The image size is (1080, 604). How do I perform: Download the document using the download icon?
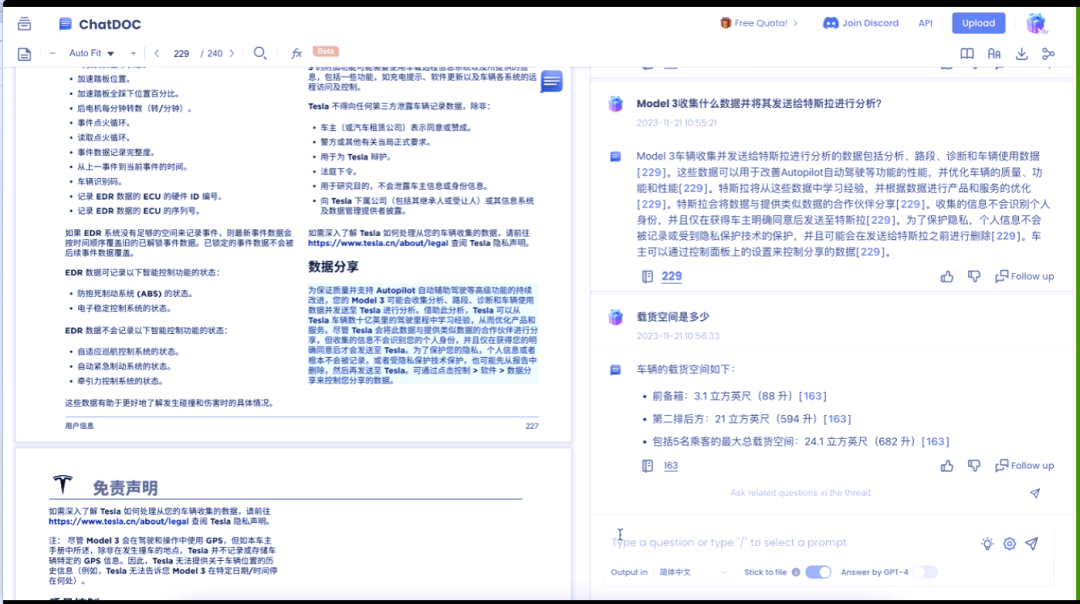pos(1022,54)
